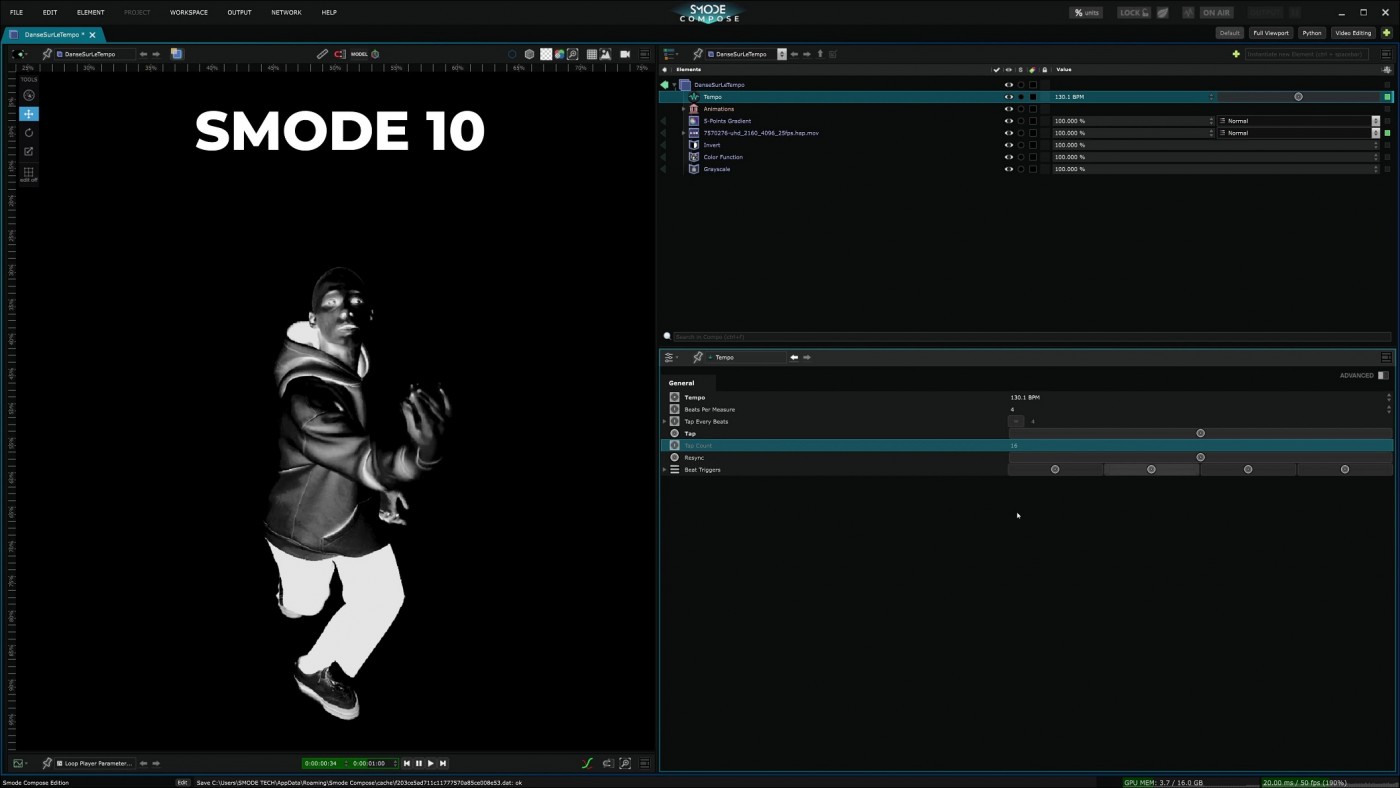Select the Default layout button
Image resolution: width=1400 pixels, height=788 pixels.
point(1230,33)
